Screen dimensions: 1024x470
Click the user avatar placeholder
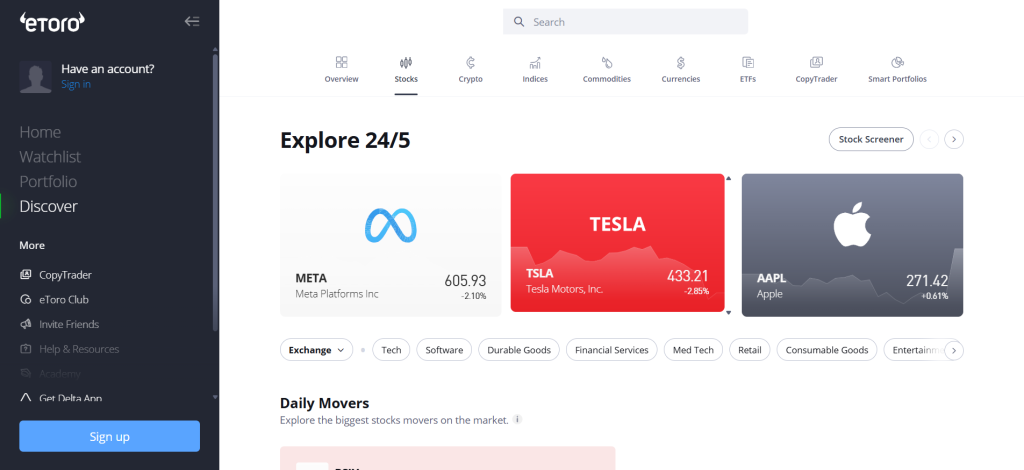pyautogui.click(x=35, y=76)
